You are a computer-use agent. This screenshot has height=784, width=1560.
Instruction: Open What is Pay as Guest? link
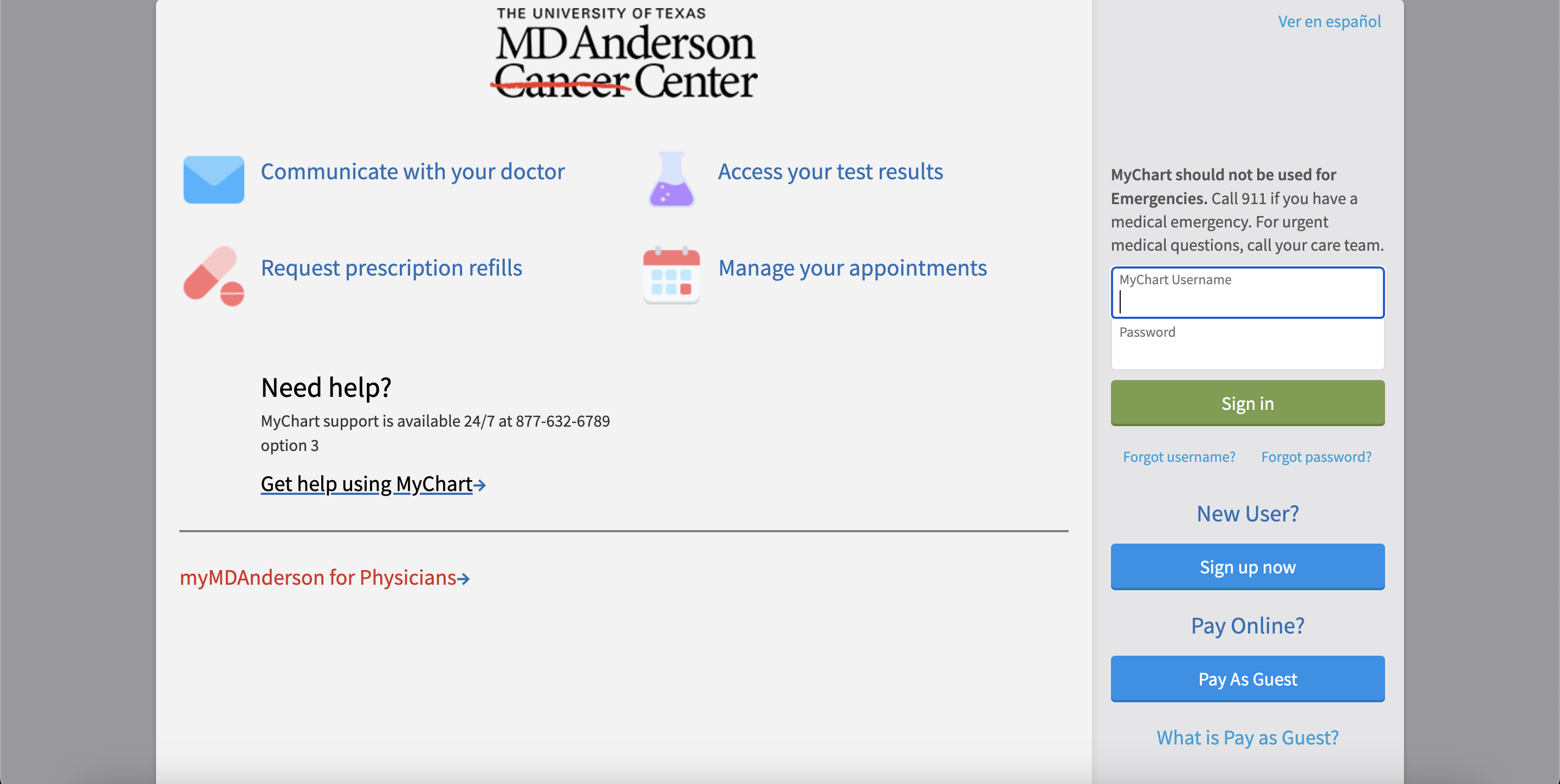pos(1247,738)
